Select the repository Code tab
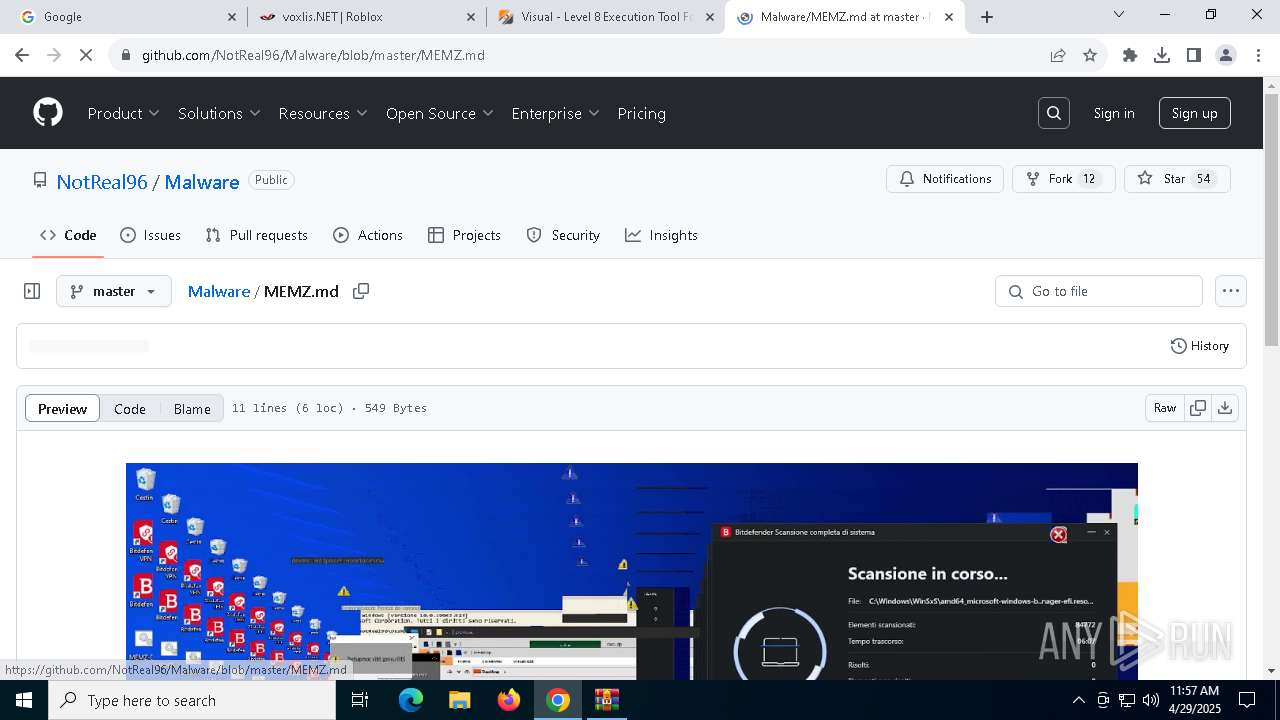Screen dimensions: 1280x720 68,235
